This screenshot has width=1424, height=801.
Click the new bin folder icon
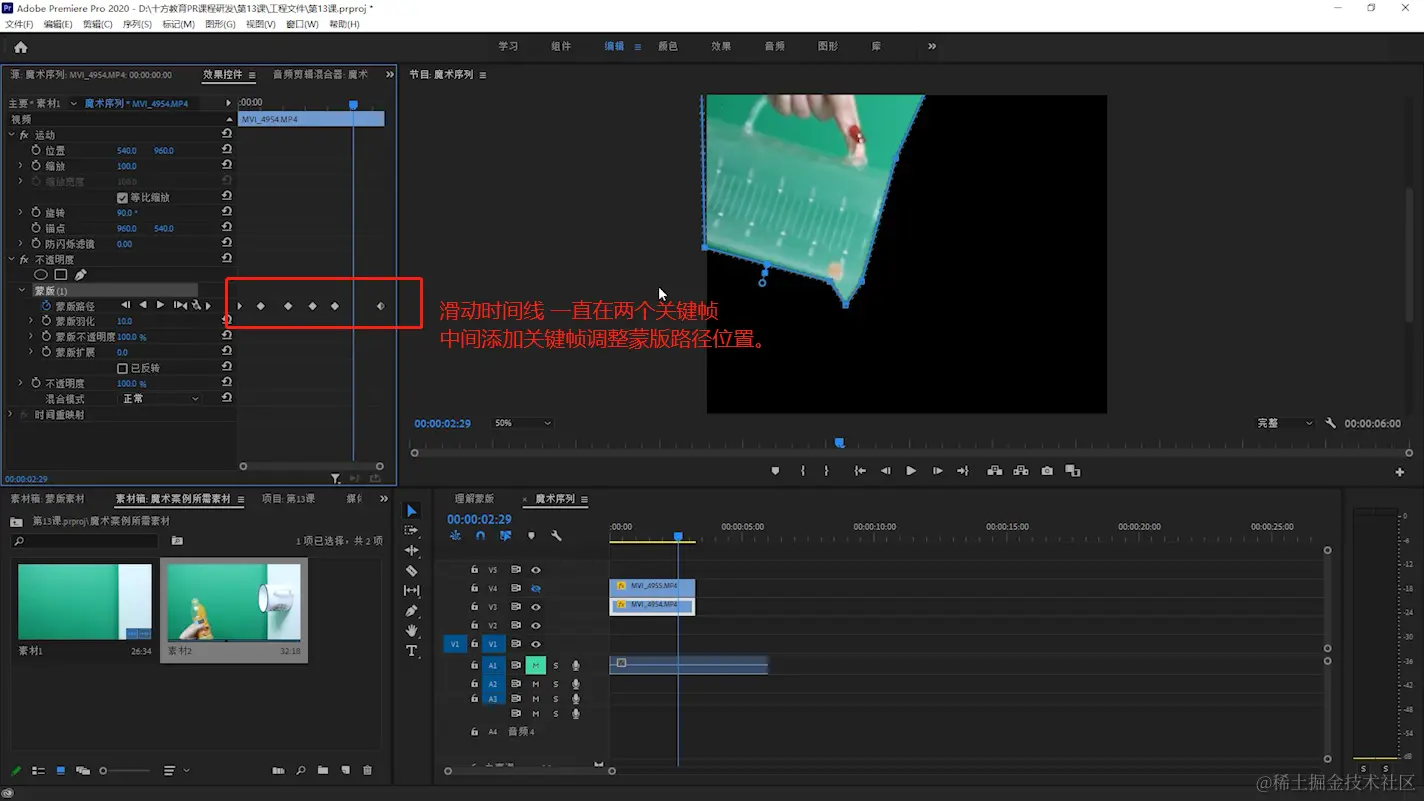click(323, 771)
